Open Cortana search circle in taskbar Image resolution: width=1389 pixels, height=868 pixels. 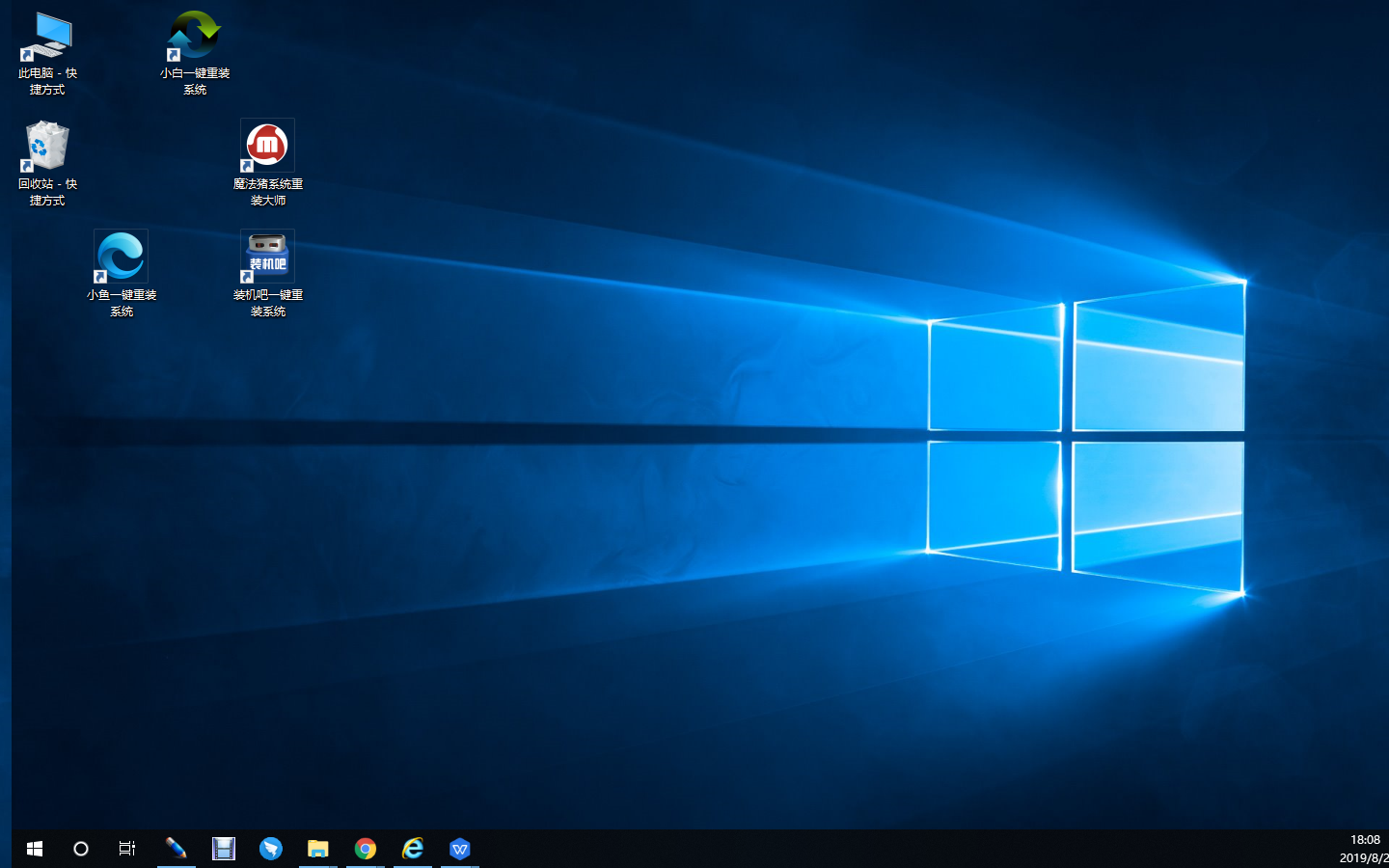81,849
